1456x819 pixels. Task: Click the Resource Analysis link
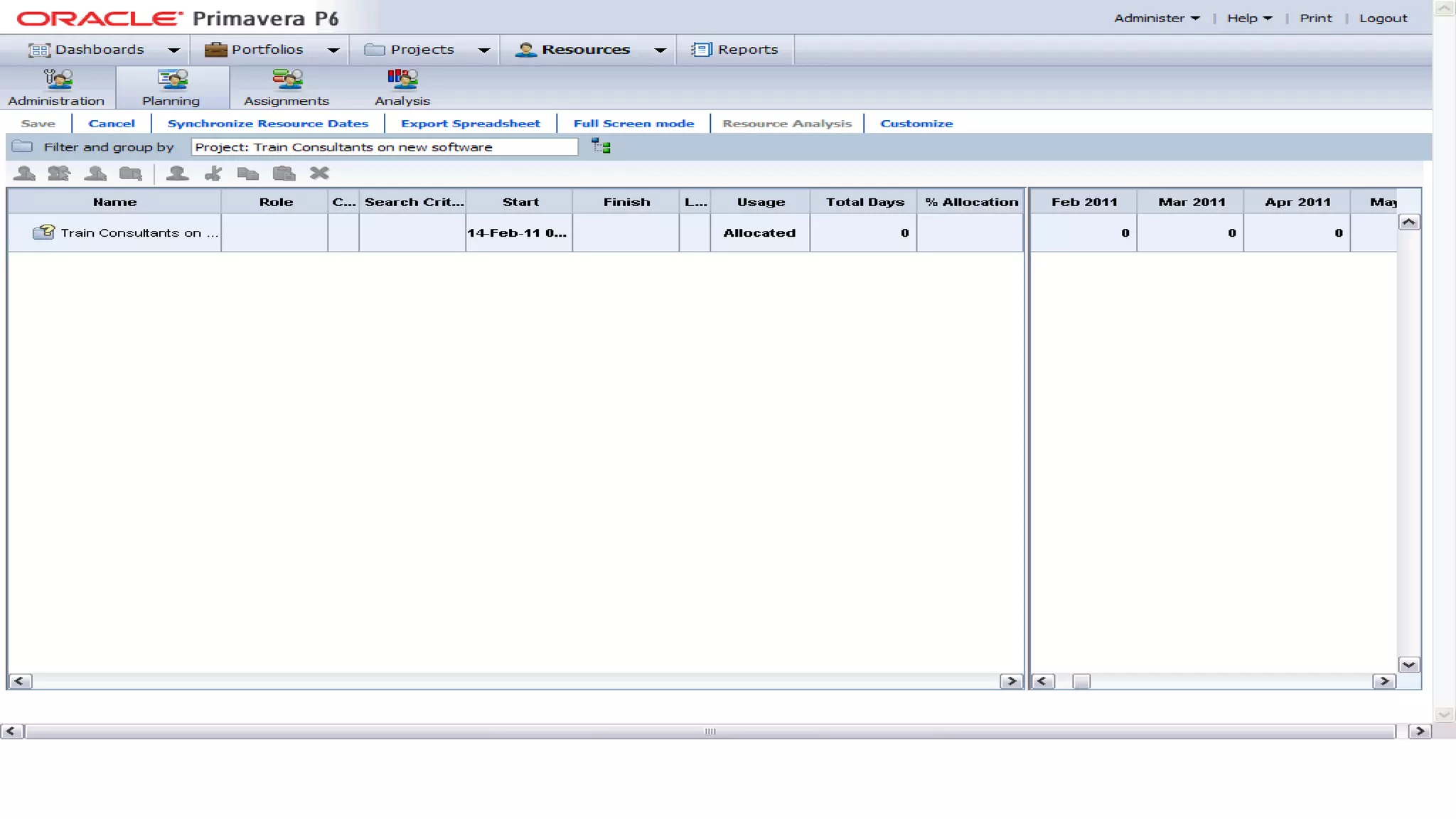click(787, 124)
